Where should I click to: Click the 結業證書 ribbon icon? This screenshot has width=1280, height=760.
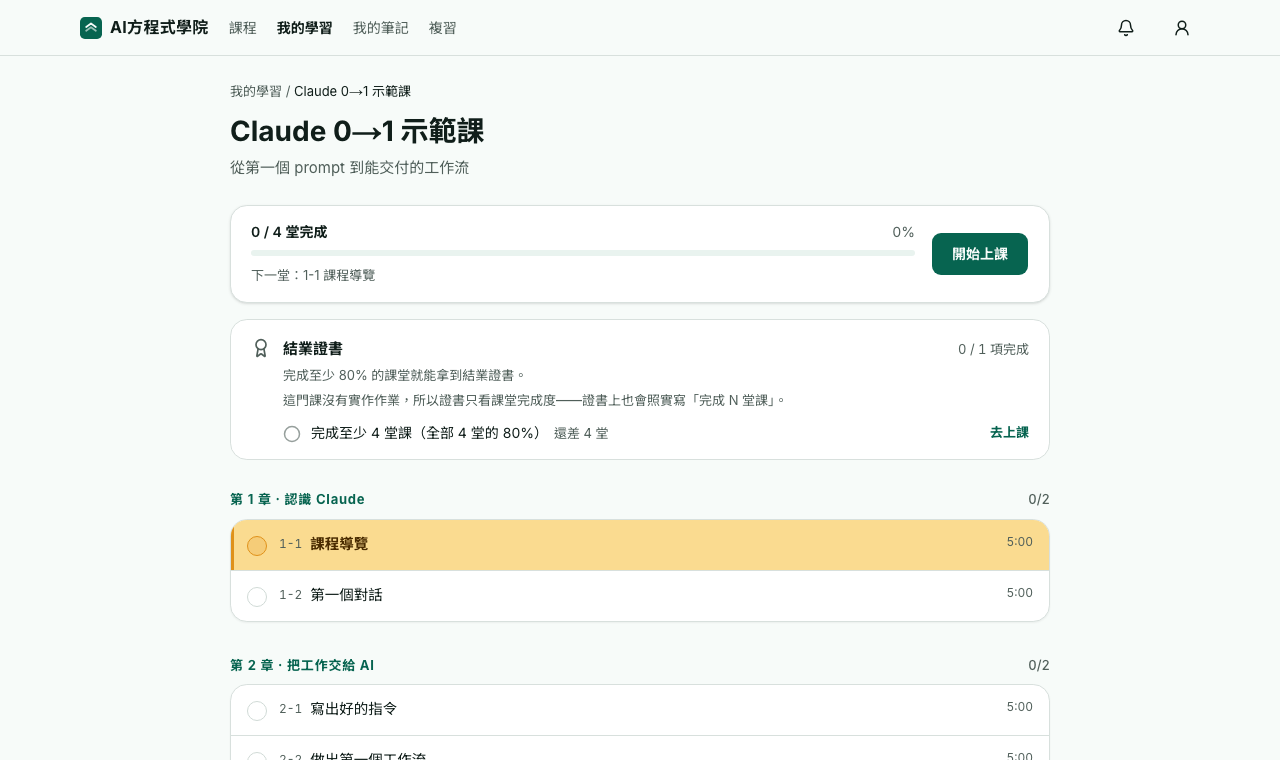click(261, 348)
